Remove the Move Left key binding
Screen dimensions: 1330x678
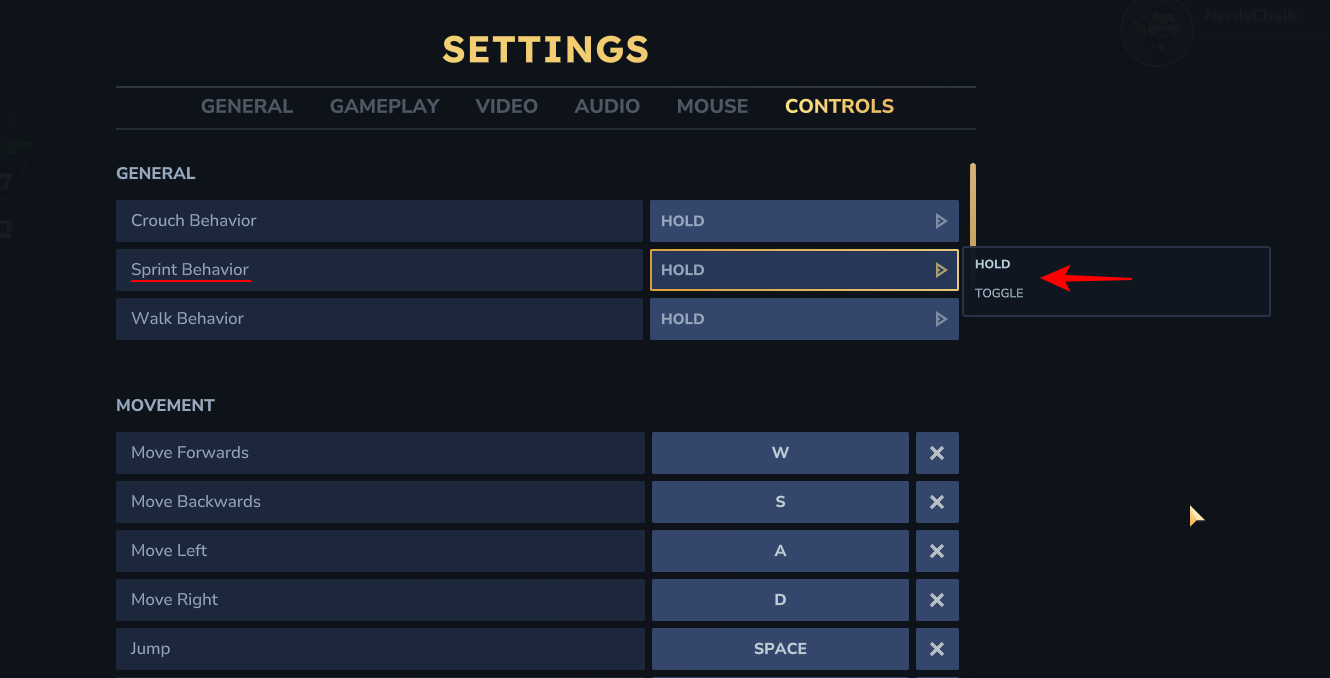(937, 551)
